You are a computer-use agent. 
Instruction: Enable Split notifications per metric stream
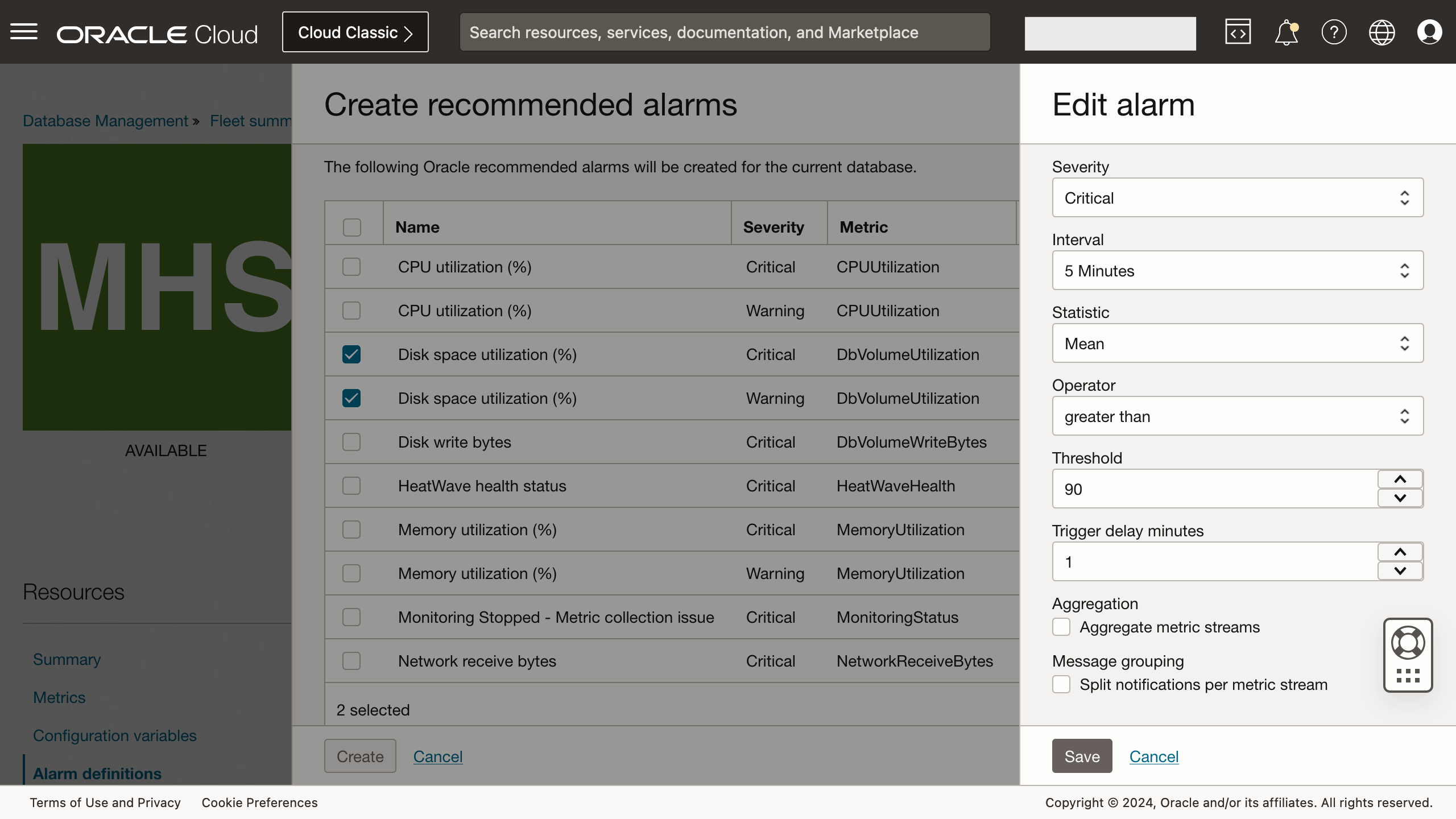pos(1060,684)
